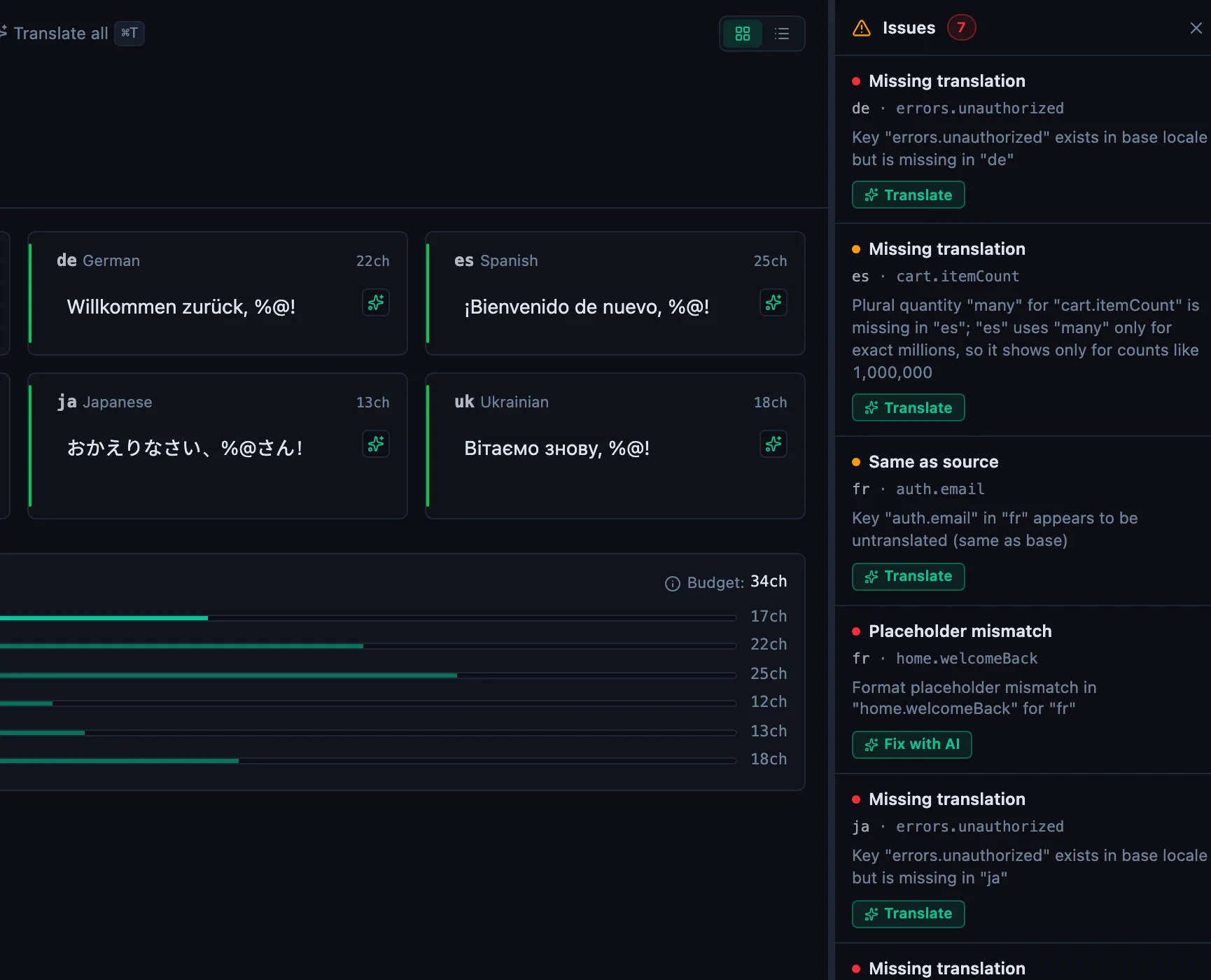The image size is (1211, 980).
Task: Edit Spanish text ¡Bienvenido de nuevo
Action: coord(587,307)
